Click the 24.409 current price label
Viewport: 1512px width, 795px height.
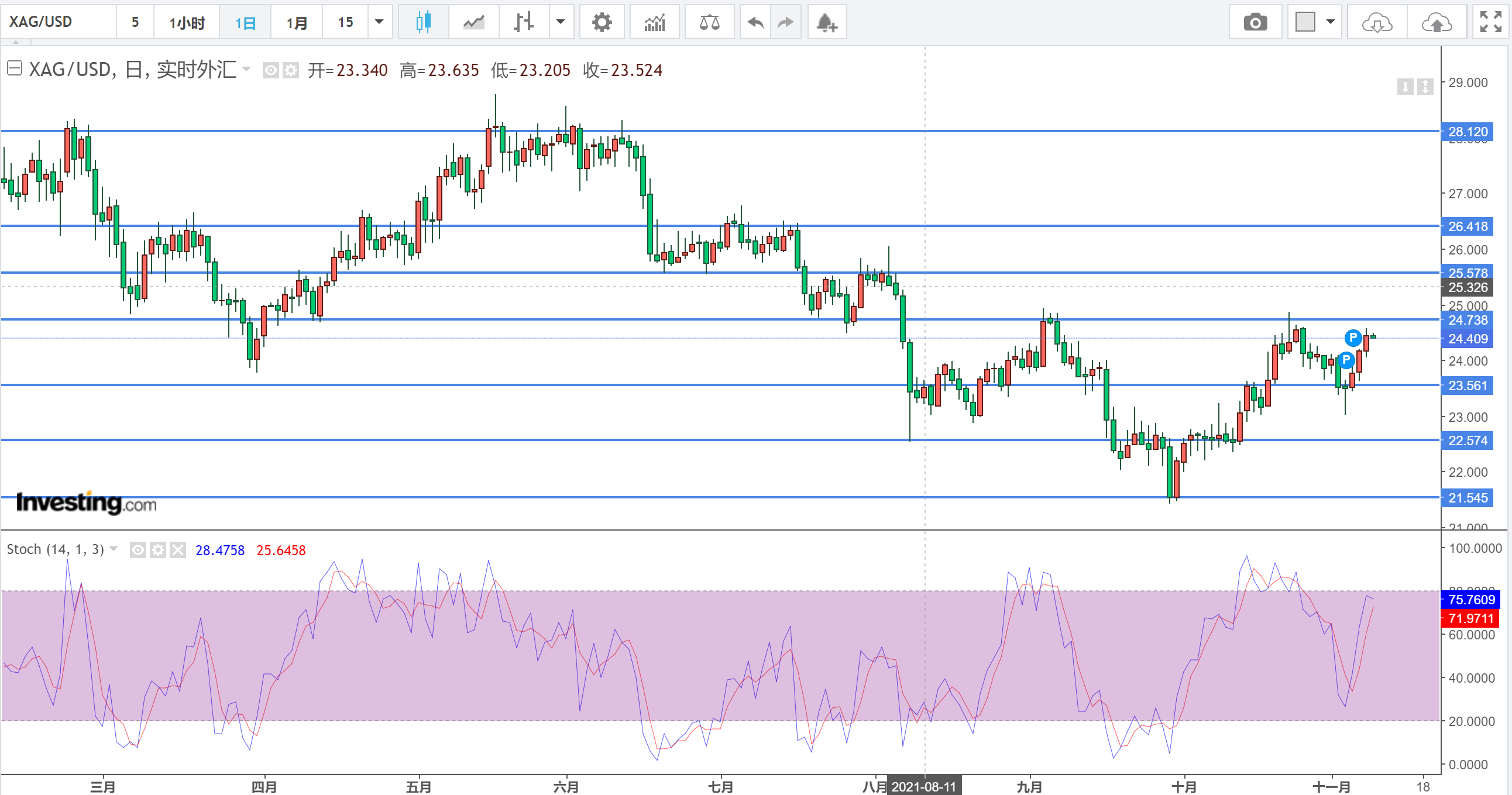point(1468,339)
